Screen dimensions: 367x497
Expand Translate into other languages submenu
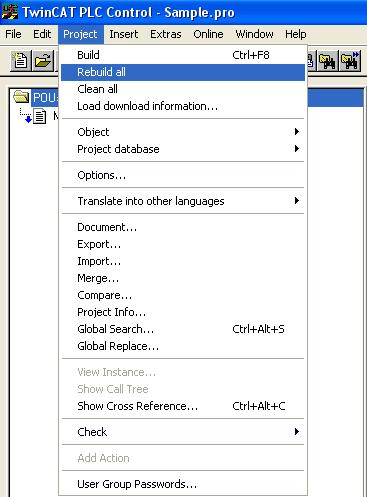click(183, 201)
